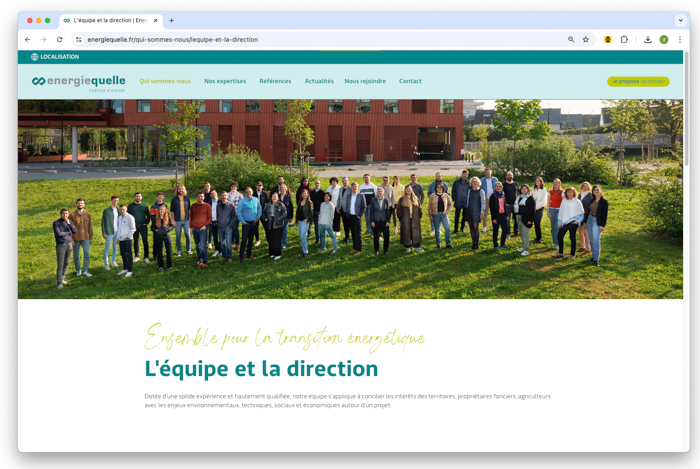
Task: Open the Nos expertises menu
Action: [x=225, y=81]
